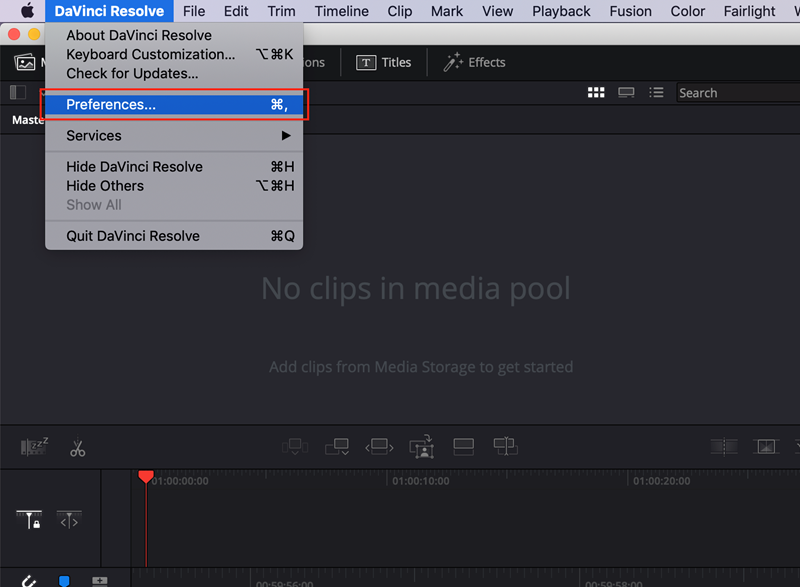This screenshot has height=587, width=800.
Task: Open Preferences from the menu
Action: point(174,105)
